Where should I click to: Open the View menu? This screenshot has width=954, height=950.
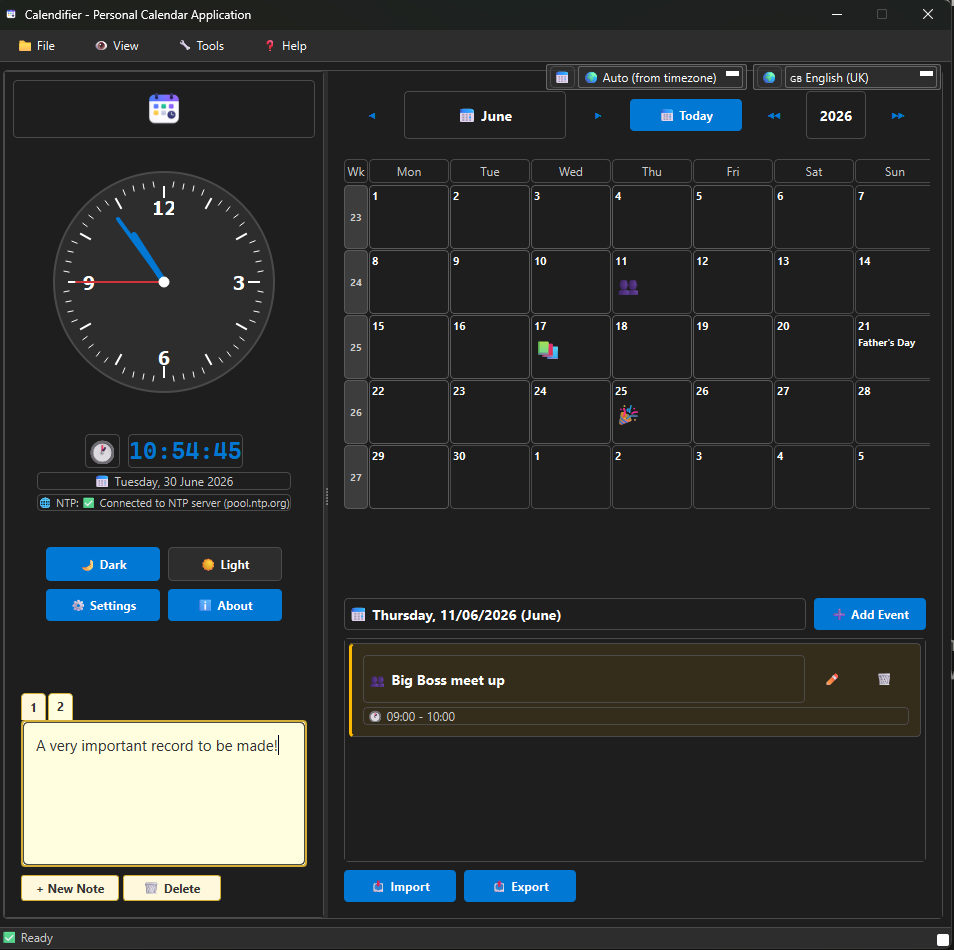[117, 46]
